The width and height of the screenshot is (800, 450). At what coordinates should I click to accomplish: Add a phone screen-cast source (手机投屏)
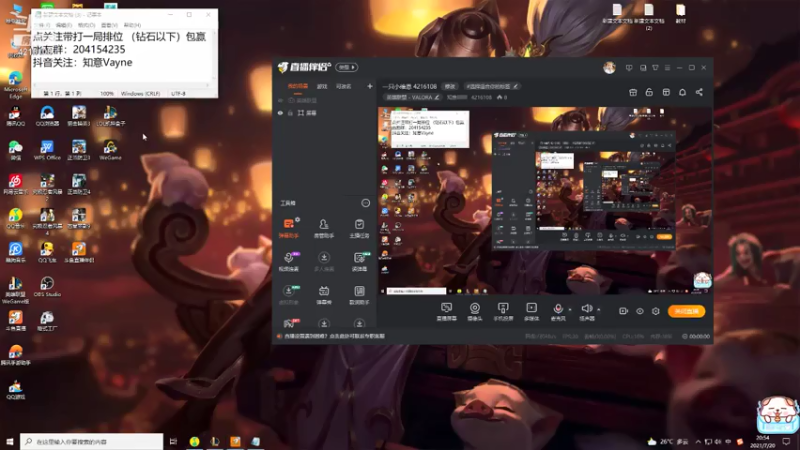(x=503, y=311)
